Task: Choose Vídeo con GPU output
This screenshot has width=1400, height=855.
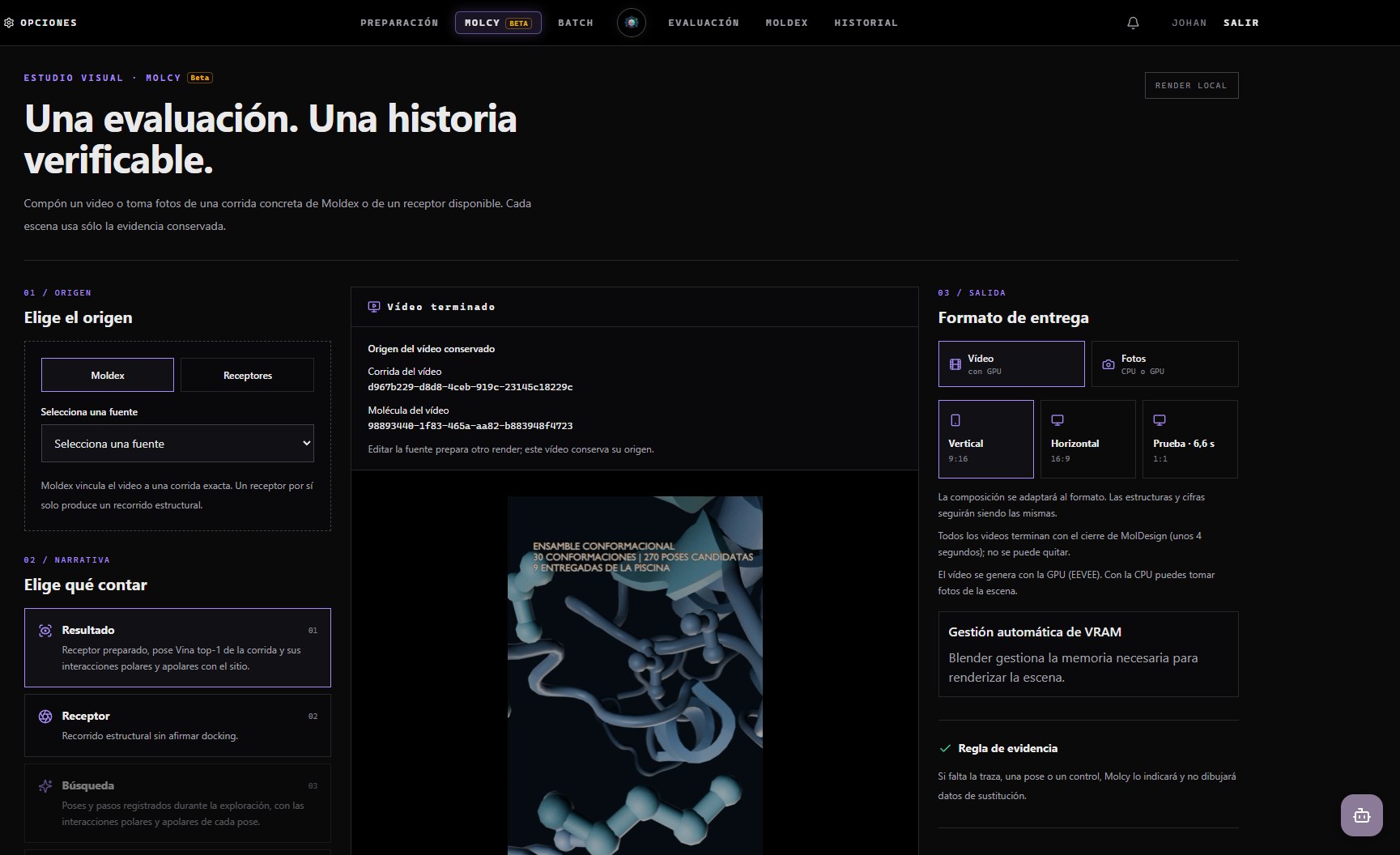Action: pos(1011,364)
